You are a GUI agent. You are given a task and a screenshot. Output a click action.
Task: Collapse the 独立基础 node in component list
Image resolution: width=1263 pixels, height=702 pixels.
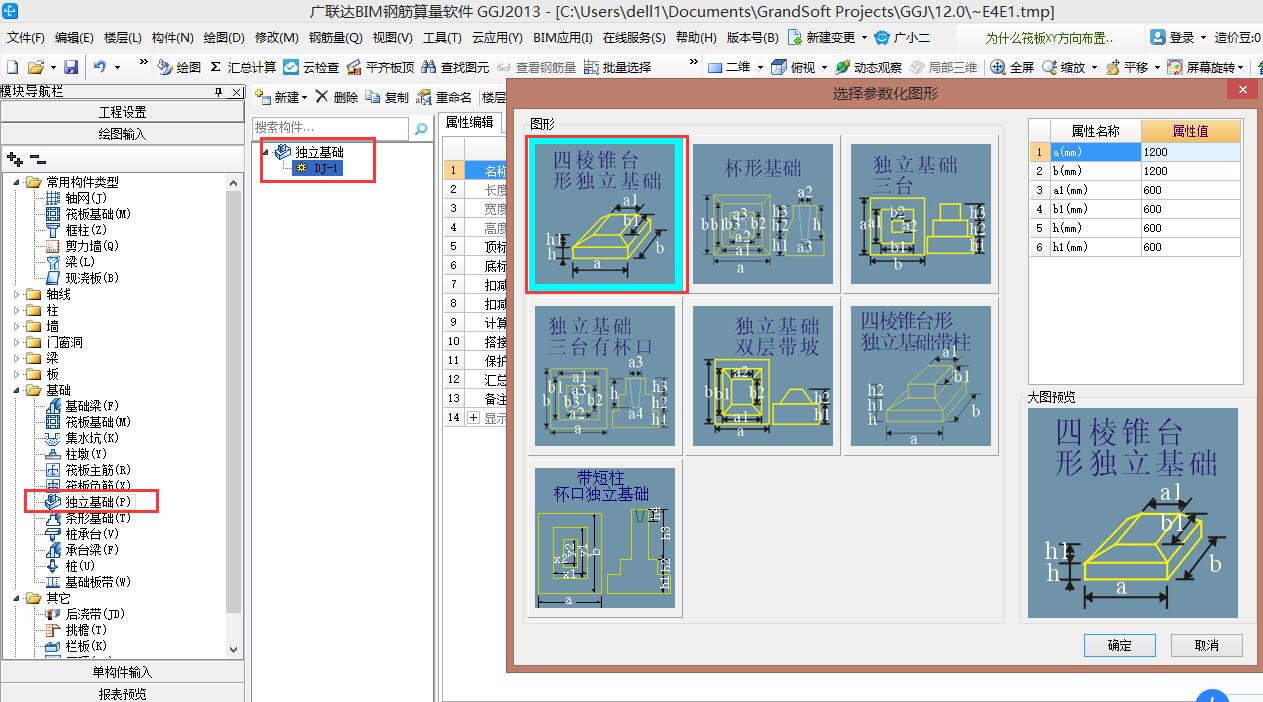[x=265, y=152]
